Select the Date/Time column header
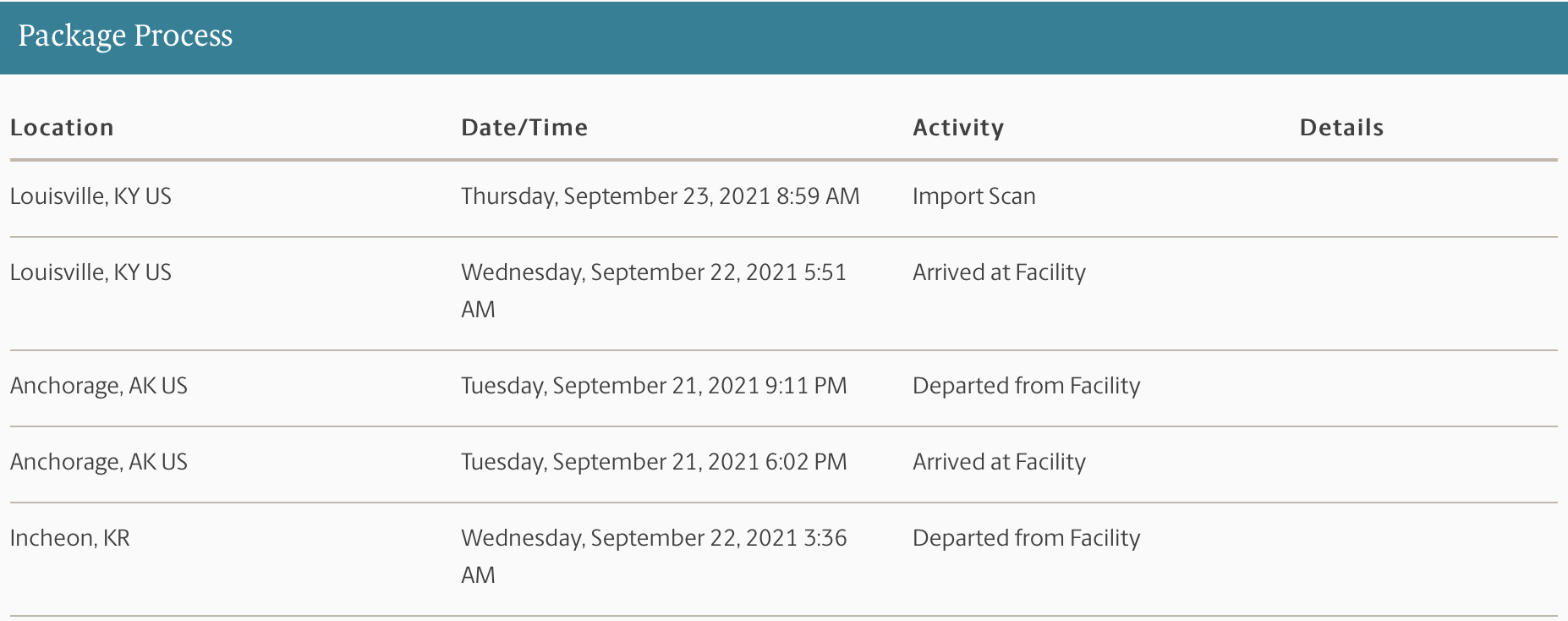Screen dimensions: 1568x621 coord(524,128)
